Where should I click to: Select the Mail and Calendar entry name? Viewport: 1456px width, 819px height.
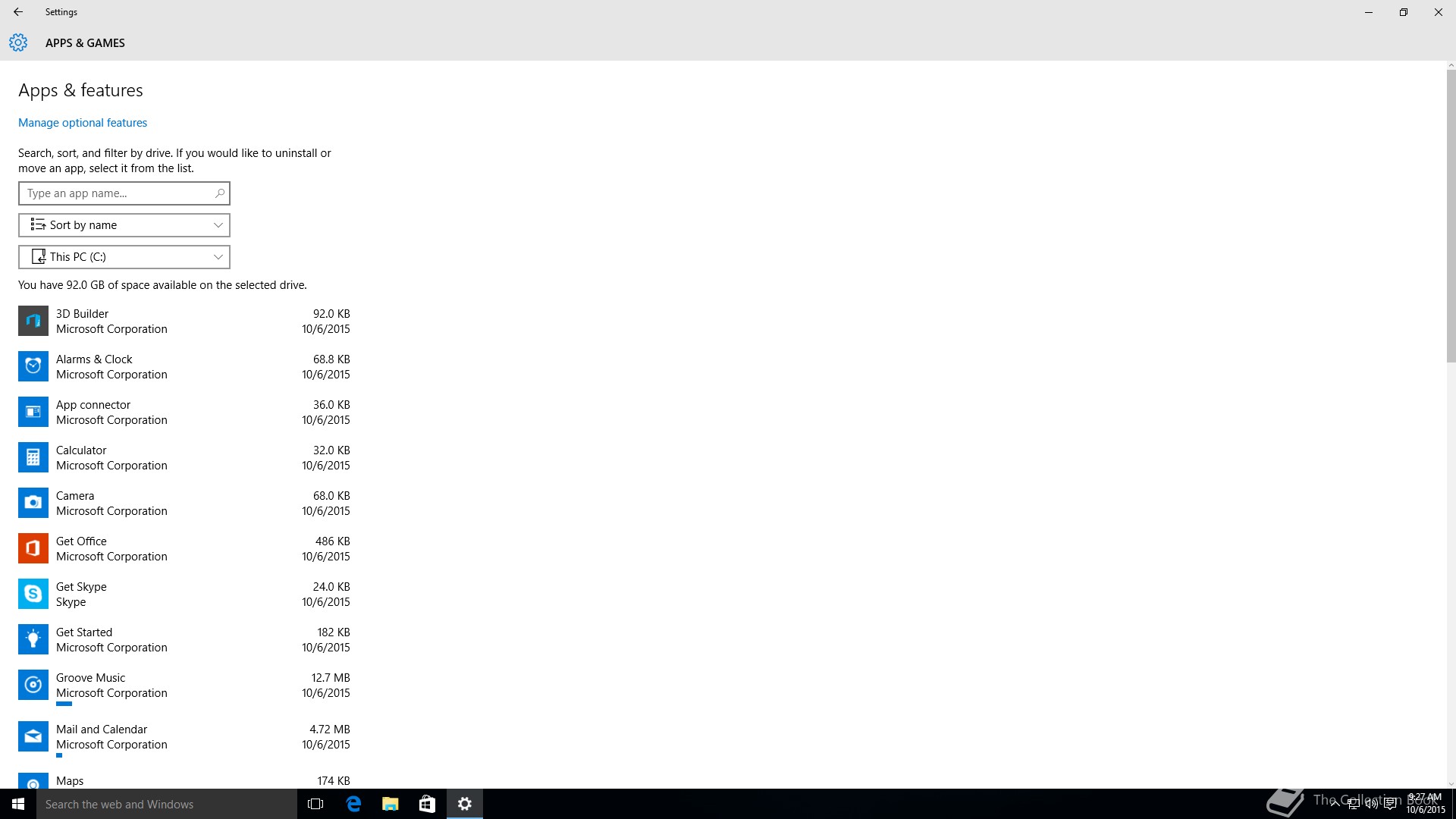(x=102, y=730)
